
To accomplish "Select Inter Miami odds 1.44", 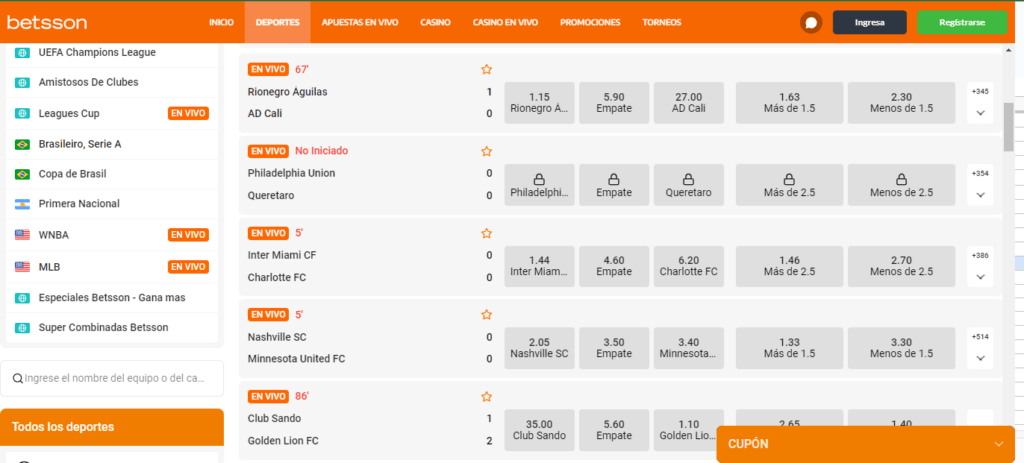I will tap(539, 267).
